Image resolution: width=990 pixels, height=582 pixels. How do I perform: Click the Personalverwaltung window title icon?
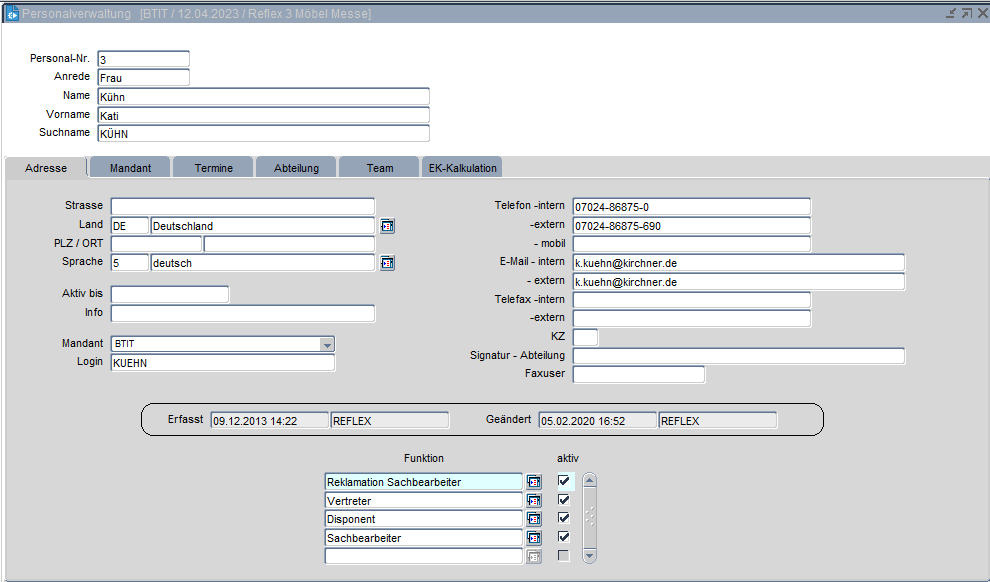click(12, 13)
